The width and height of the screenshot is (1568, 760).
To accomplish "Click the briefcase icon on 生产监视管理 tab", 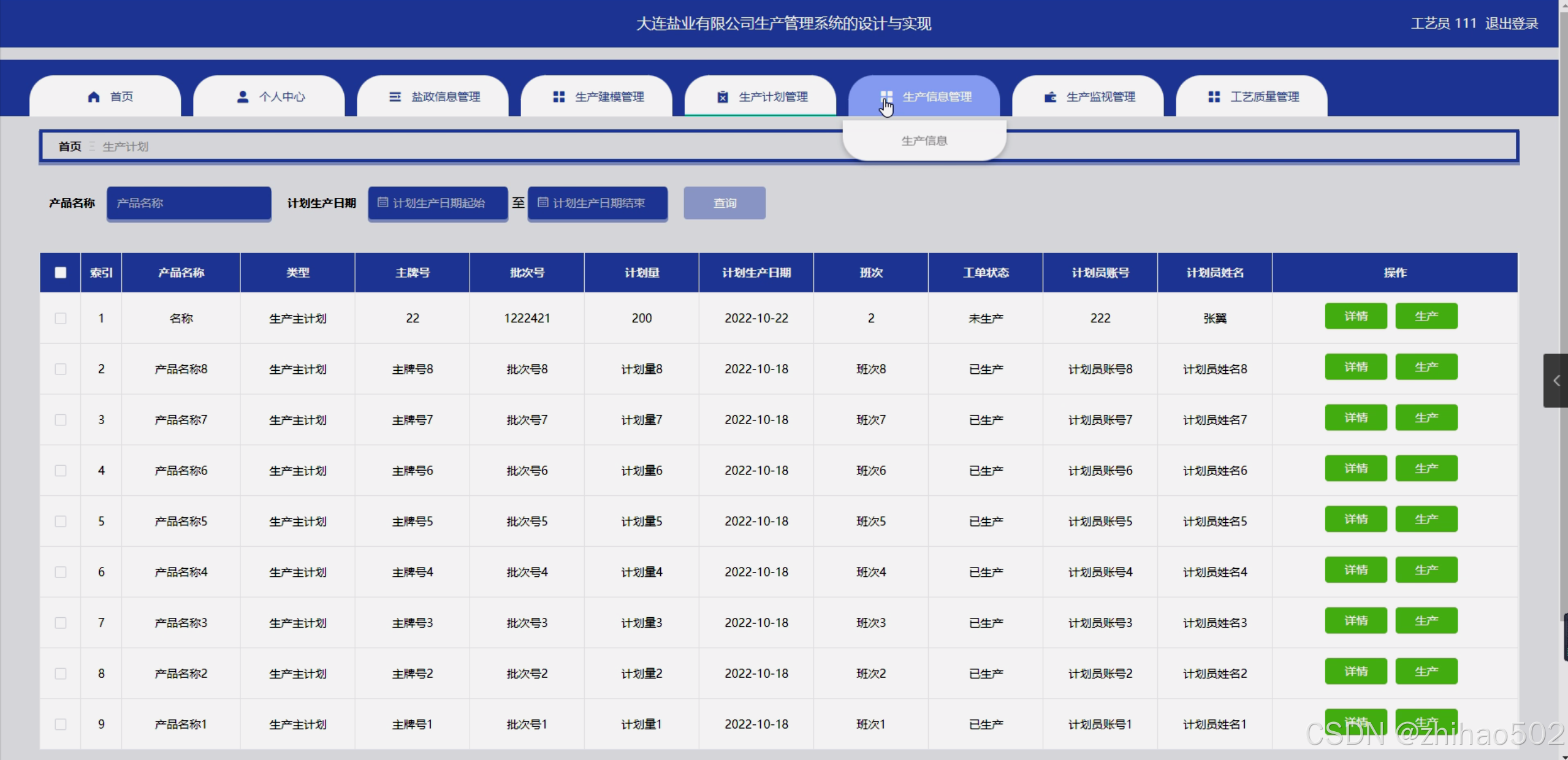I will pos(1050,97).
